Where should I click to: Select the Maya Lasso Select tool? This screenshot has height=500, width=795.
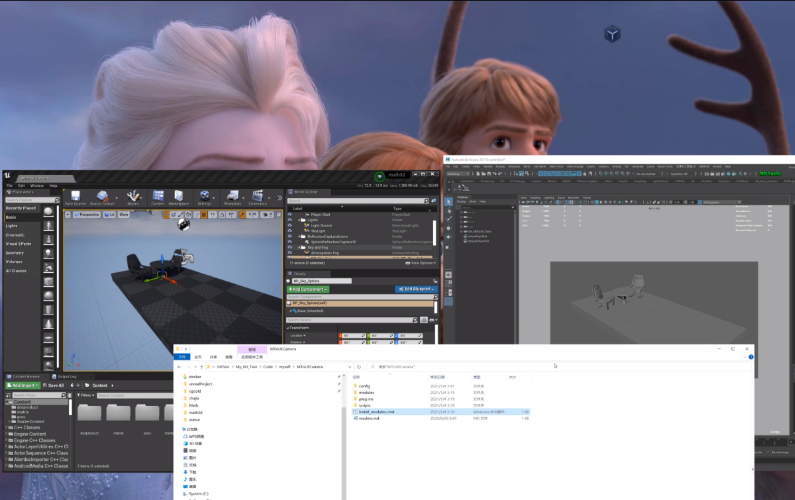[449, 211]
